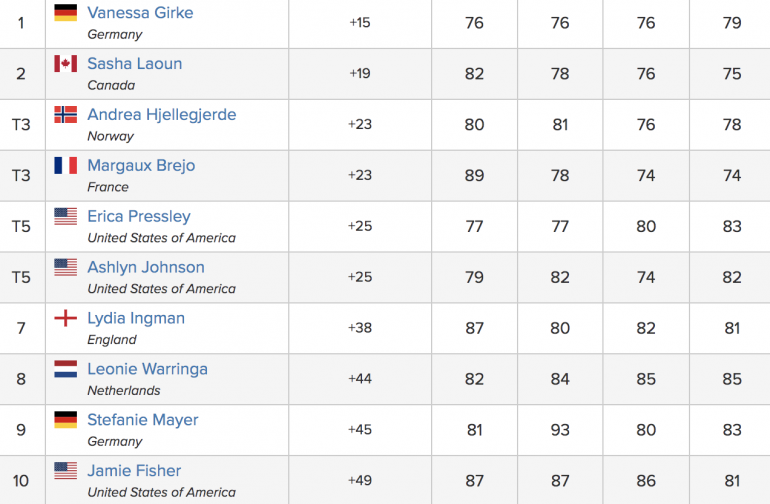Click the US flag beside Jamie Fisher

point(65,471)
